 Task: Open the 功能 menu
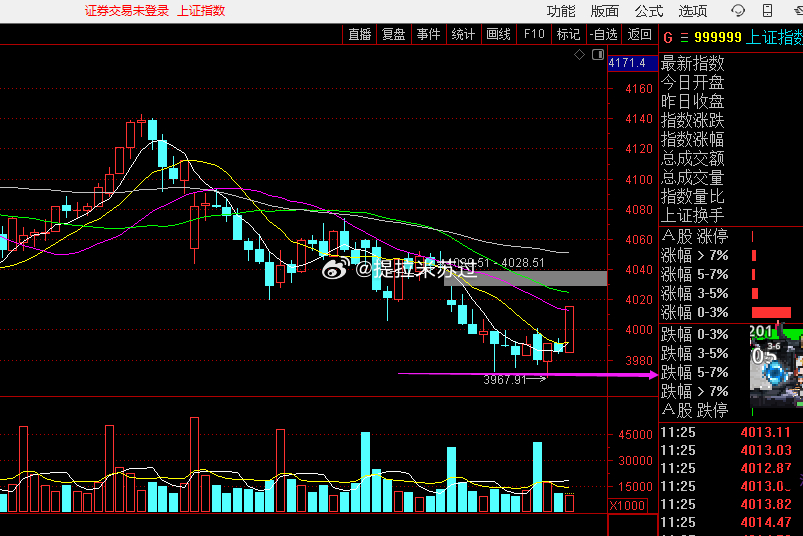click(x=561, y=11)
